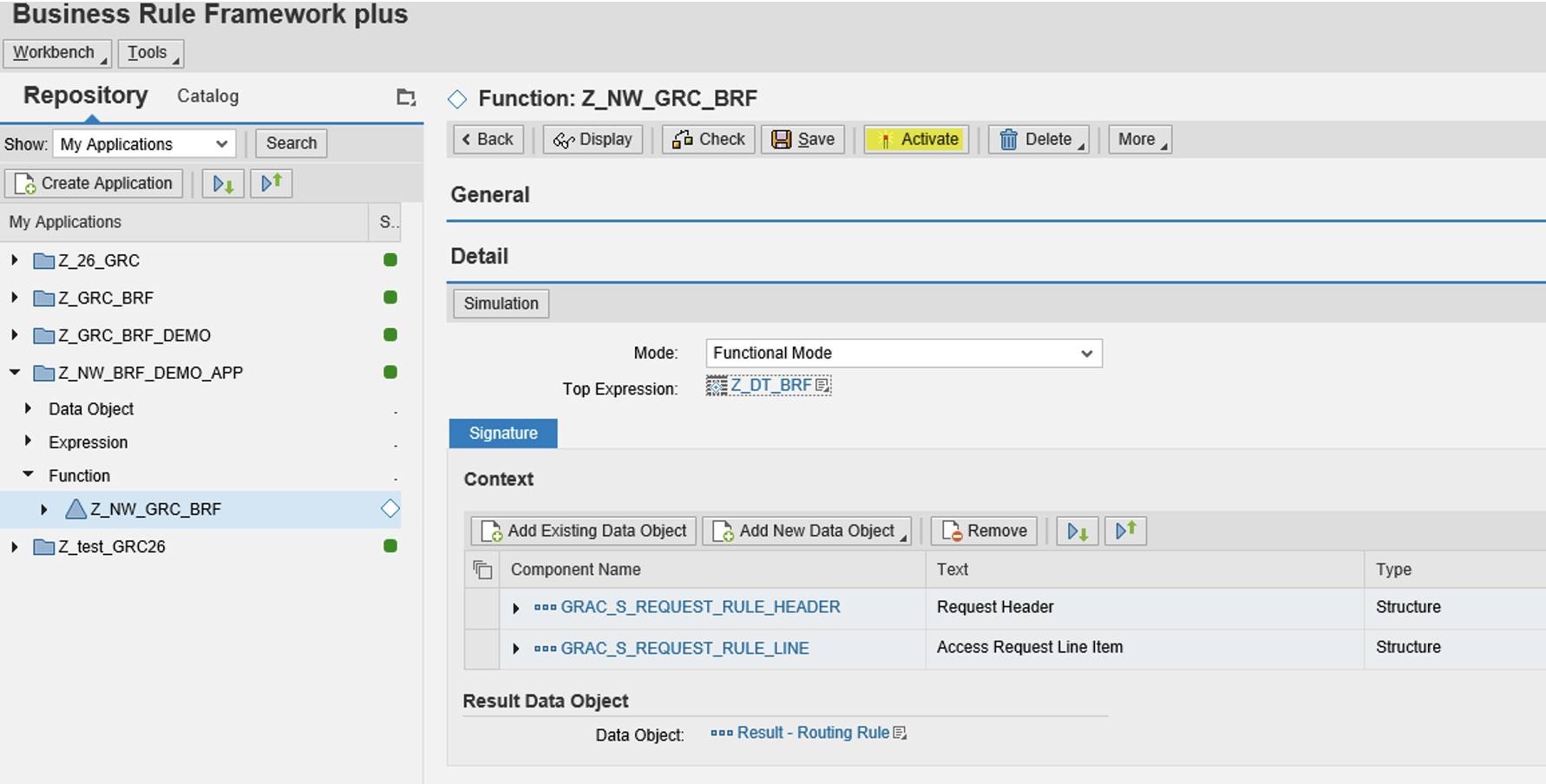Click the Function title diamond icon
The width and height of the screenshot is (1546, 784).
457,99
